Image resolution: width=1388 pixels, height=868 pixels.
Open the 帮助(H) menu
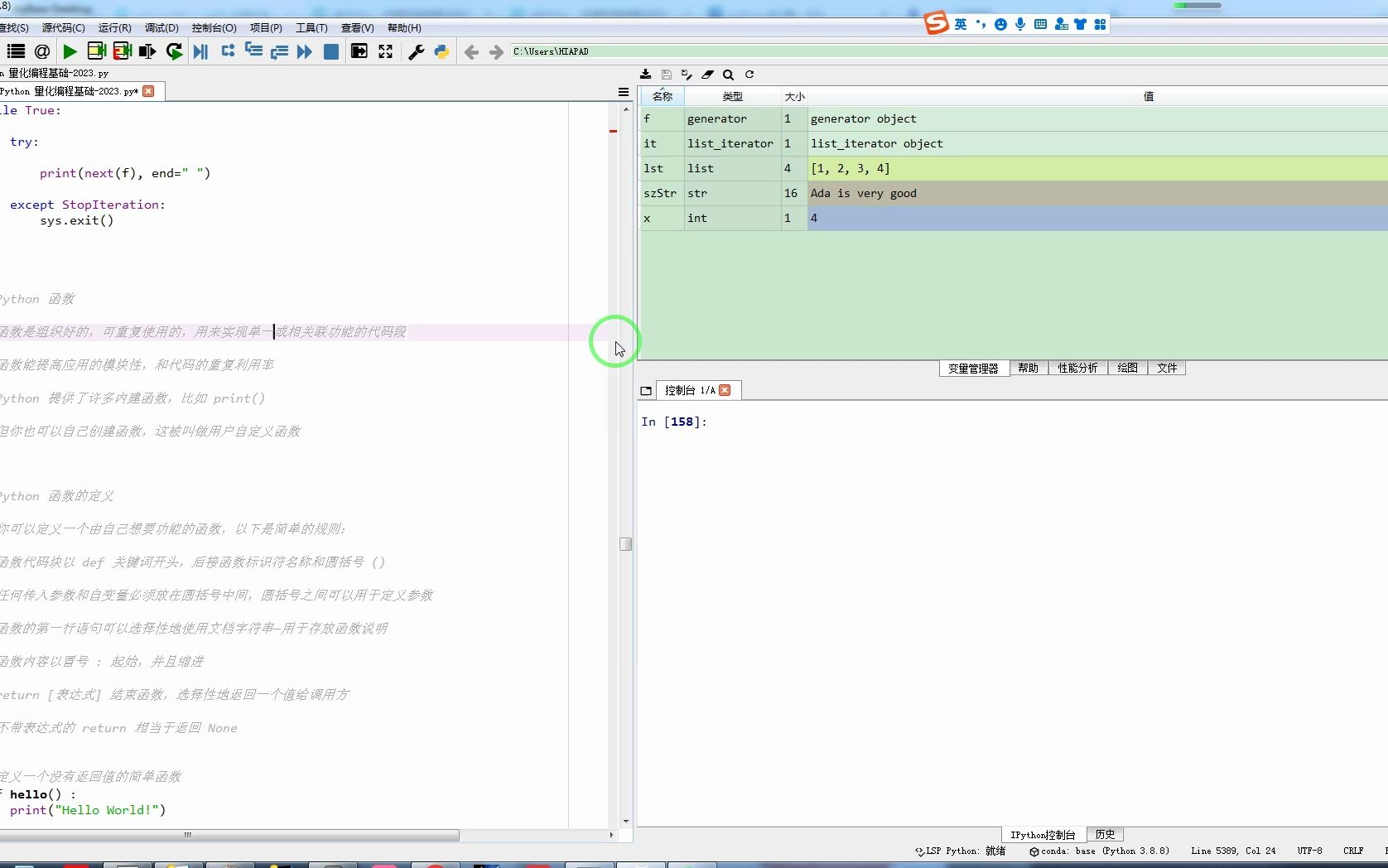tap(404, 28)
